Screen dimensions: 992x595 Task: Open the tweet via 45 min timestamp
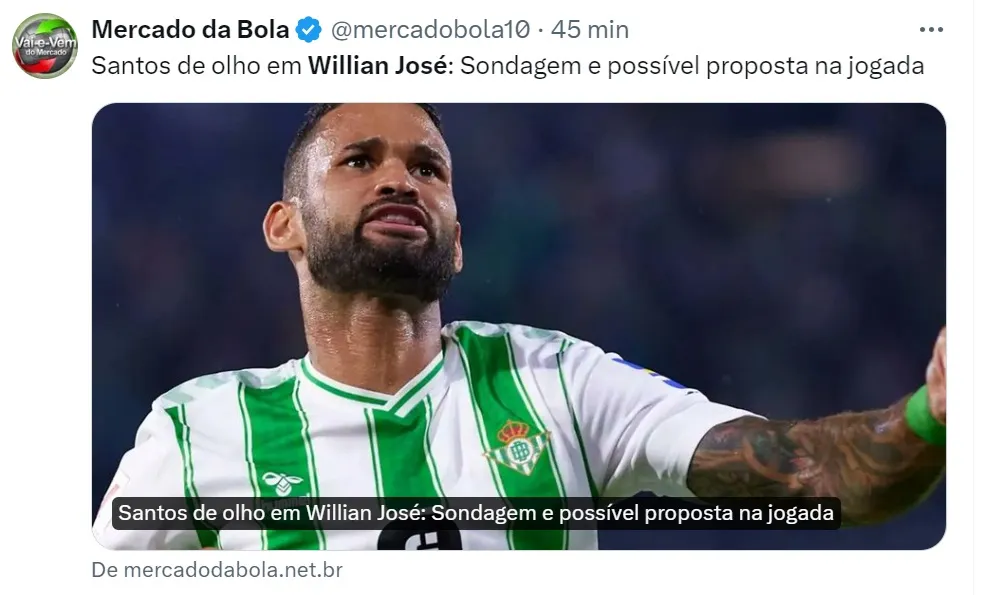pyautogui.click(x=590, y=30)
